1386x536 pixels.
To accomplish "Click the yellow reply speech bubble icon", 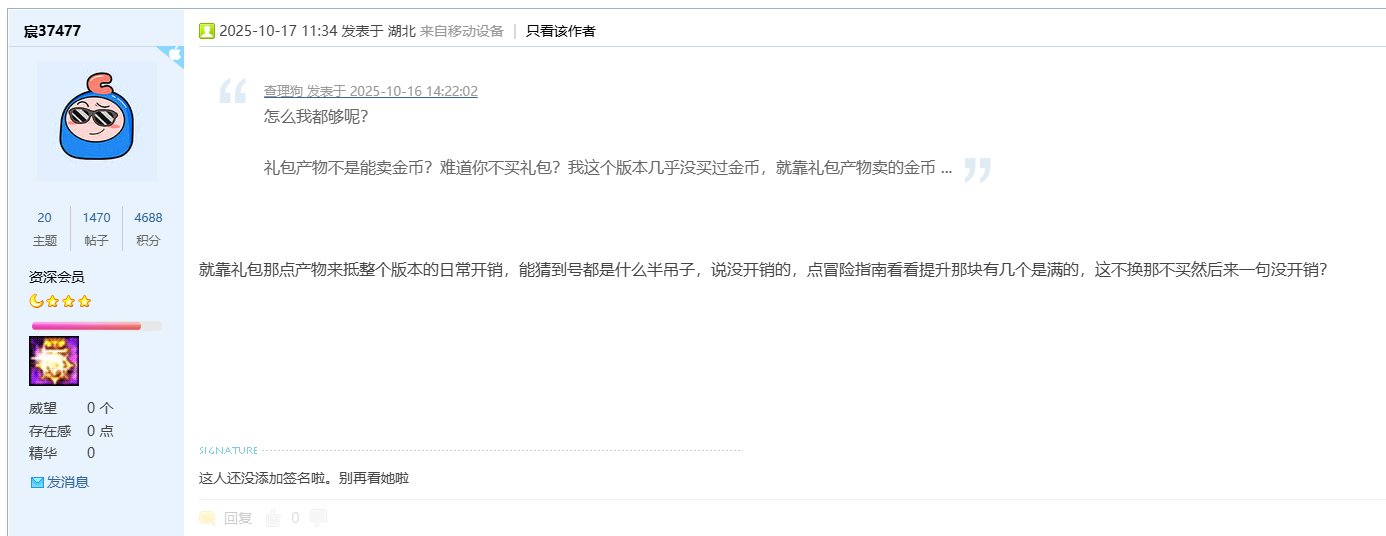I will pyautogui.click(x=207, y=518).
